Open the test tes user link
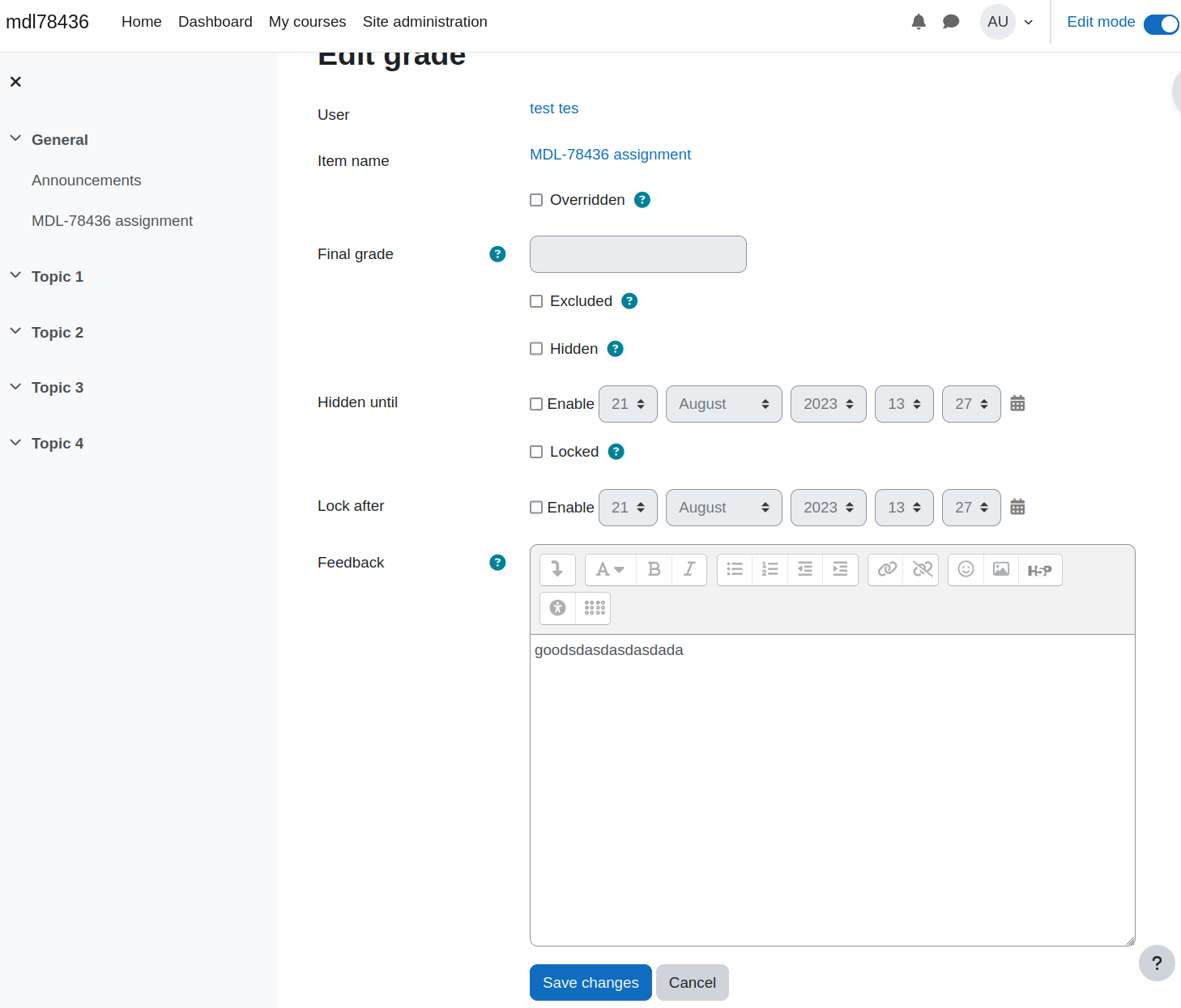This screenshot has height=1008, width=1181. (x=554, y=108)
